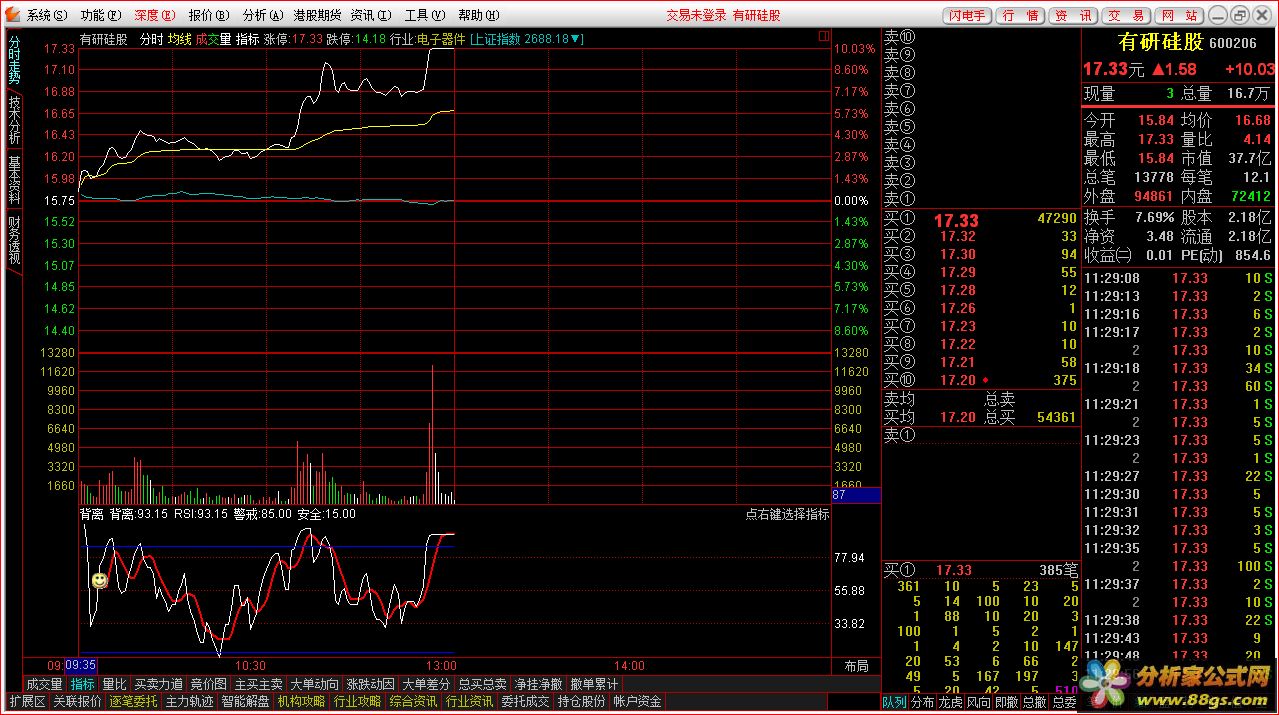Switch to the 量比 tab

[x=115, y=684]
